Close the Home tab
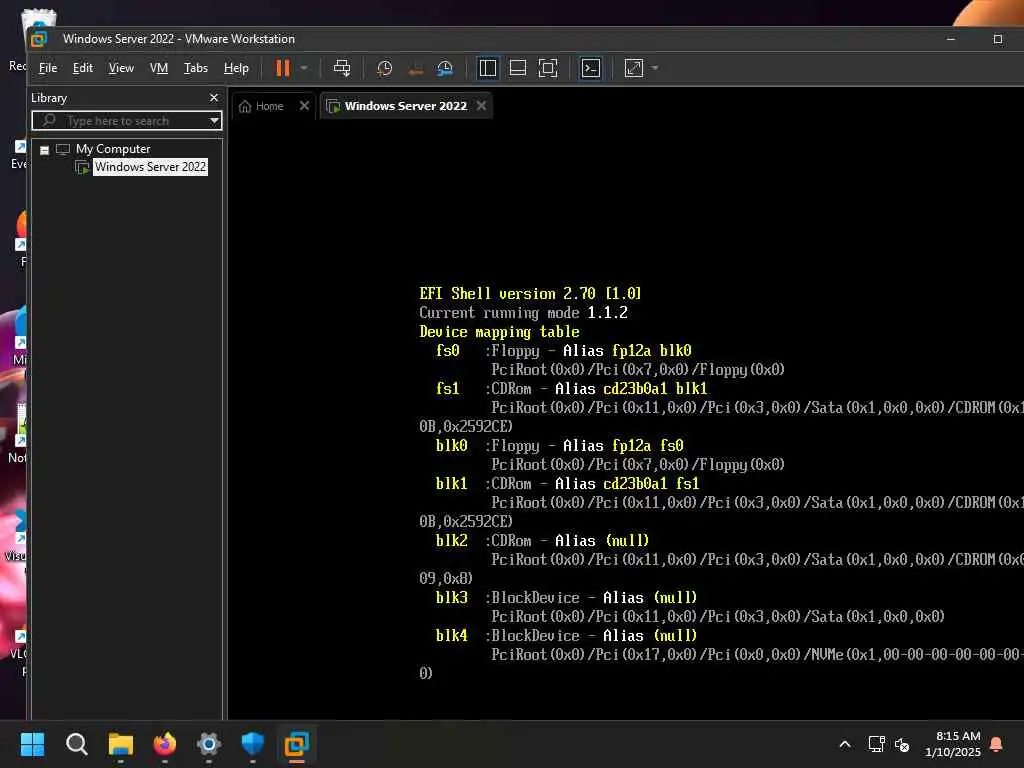The width and height of the screenshot is (1024, 768). tap(304, 106)
